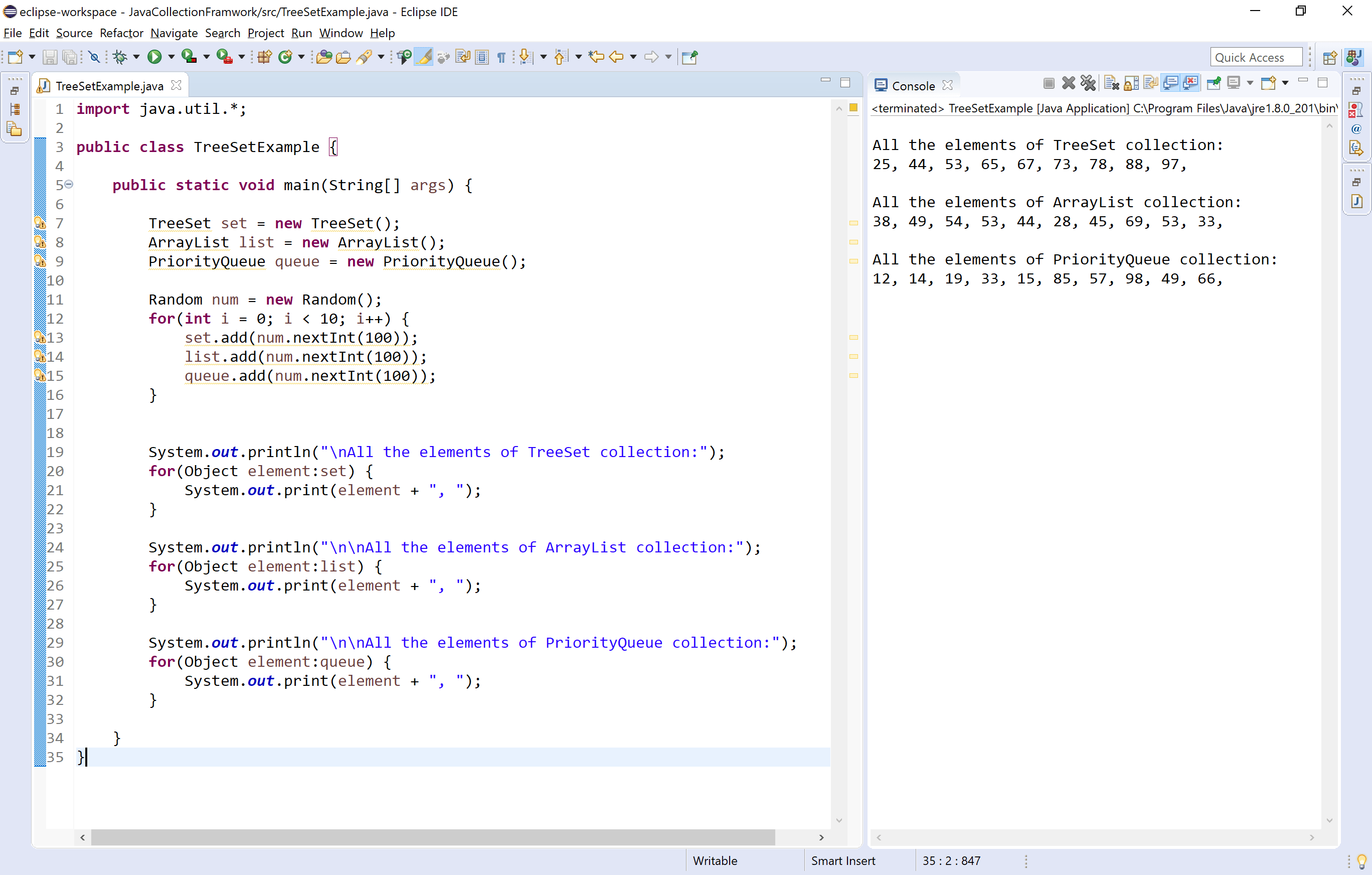
Task: Click inside the Quick Access field
Action: click(1255, 57)
